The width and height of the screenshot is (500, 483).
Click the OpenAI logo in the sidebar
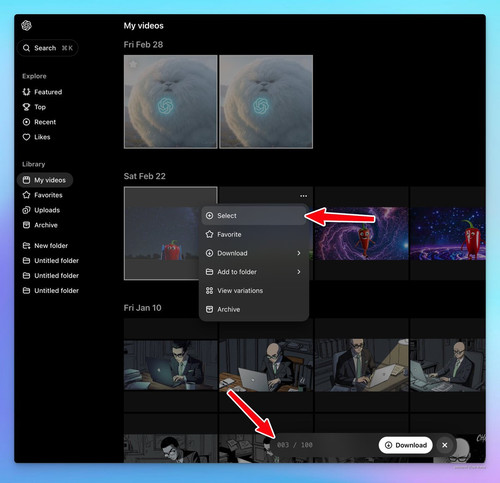(x=26, y=25)
